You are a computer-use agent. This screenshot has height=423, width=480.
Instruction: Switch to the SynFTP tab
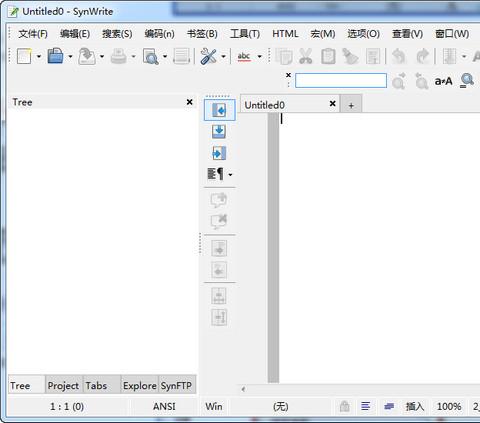(x=177, y=385)
